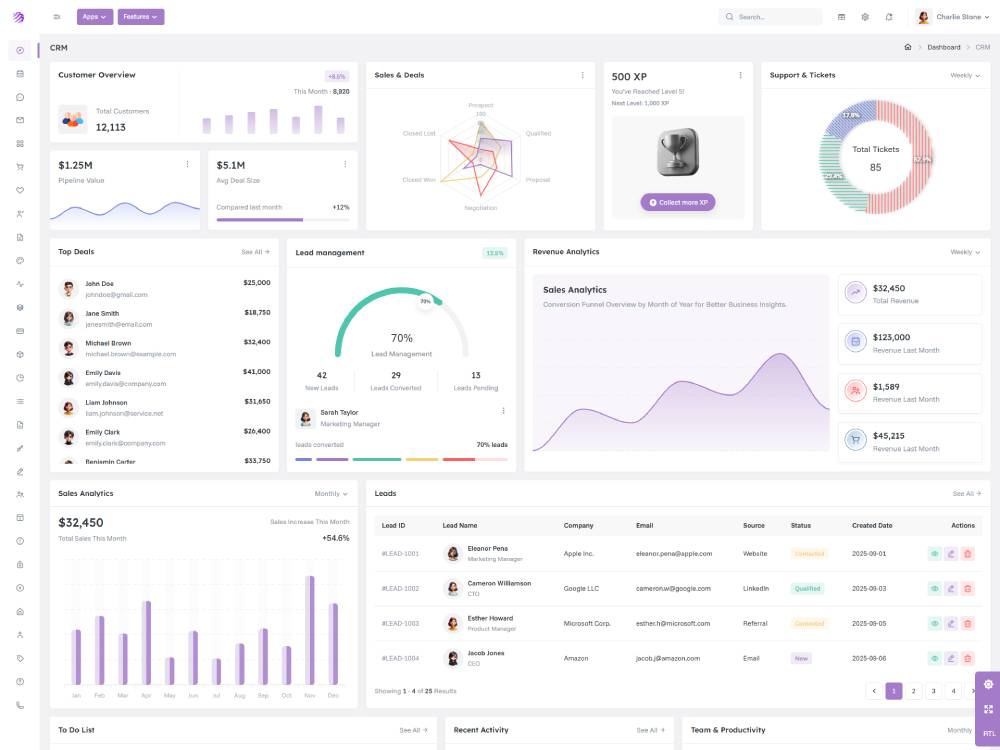View Esther Howard lead via eye icon
Image resolution: width=1000 pixels, height=750 pixels.
[x=934, y=623]
